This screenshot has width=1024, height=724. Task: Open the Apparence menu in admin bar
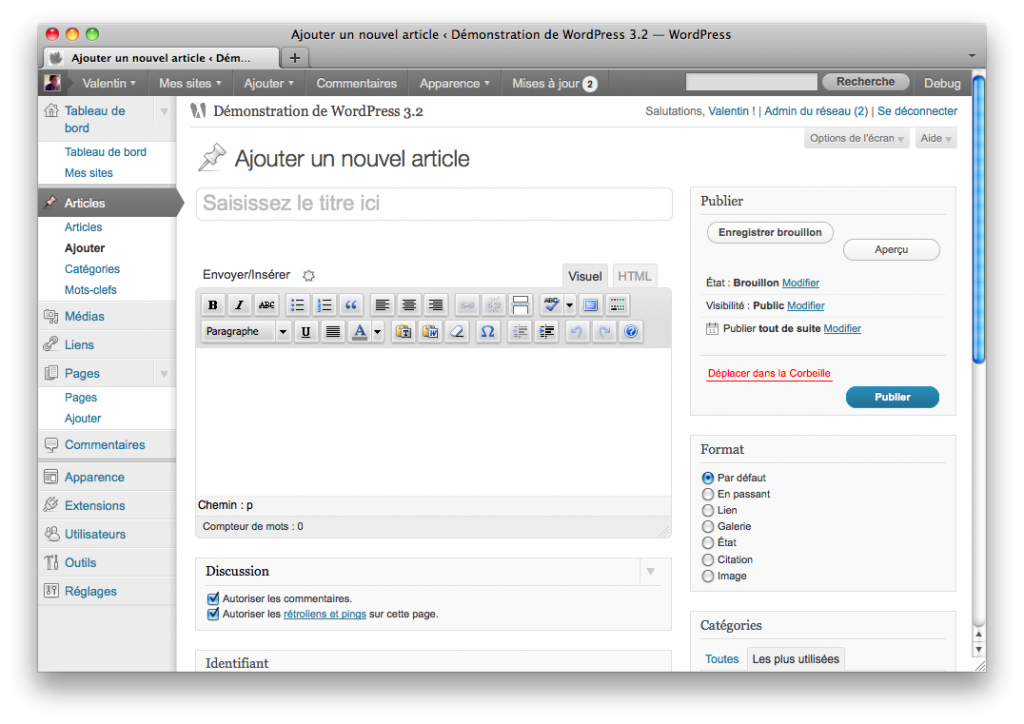click(455, 84)
